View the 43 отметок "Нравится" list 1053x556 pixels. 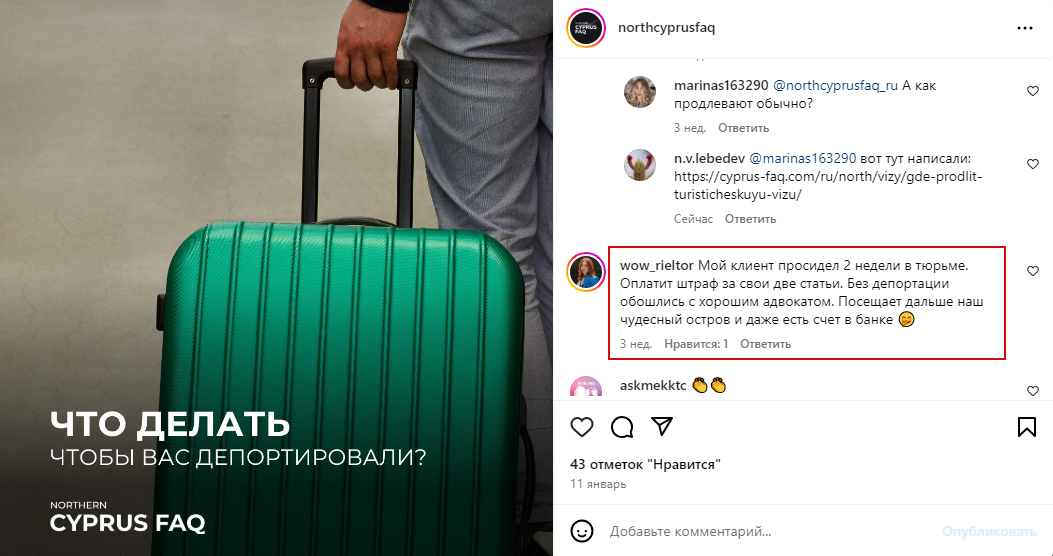(x=645, y=464)
